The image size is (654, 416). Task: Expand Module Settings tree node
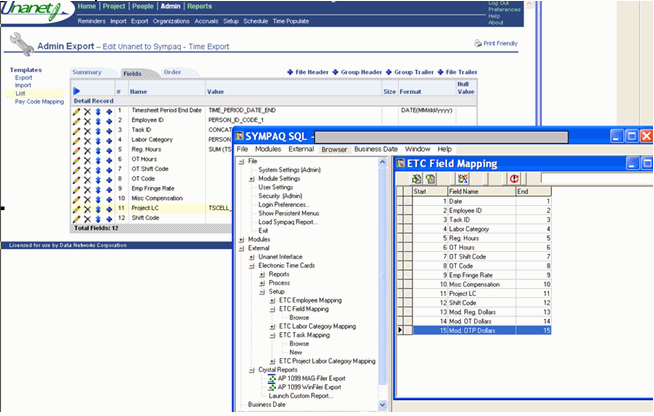pos(252,179)
